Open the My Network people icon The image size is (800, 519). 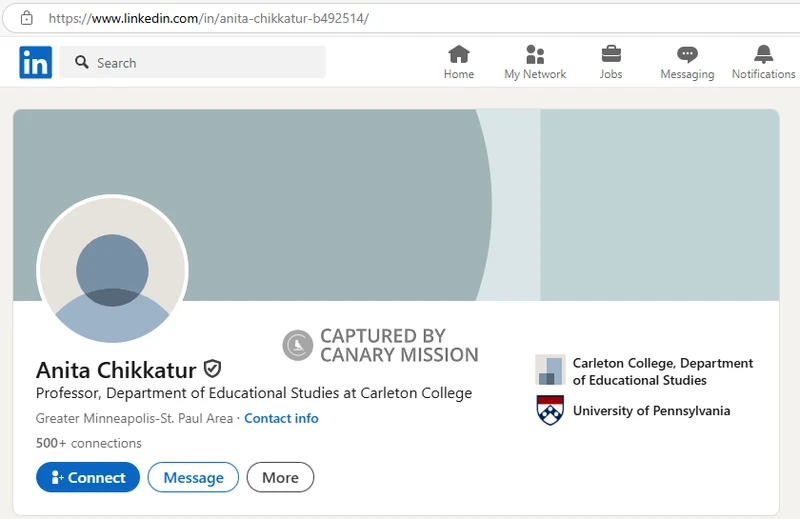click(x=535, y=54)
